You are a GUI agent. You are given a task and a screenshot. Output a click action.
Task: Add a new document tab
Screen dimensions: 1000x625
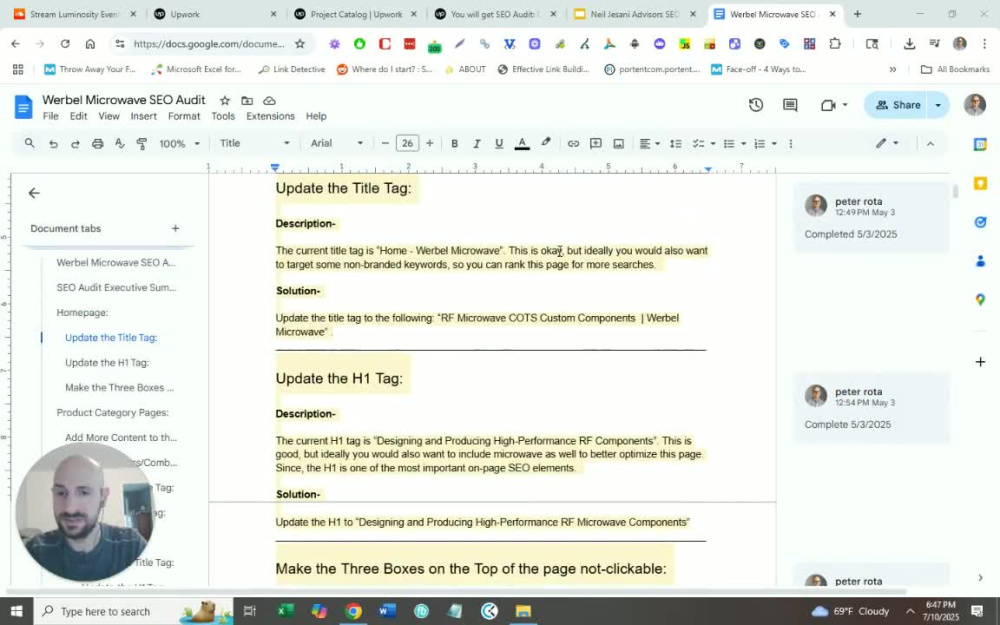175,228
